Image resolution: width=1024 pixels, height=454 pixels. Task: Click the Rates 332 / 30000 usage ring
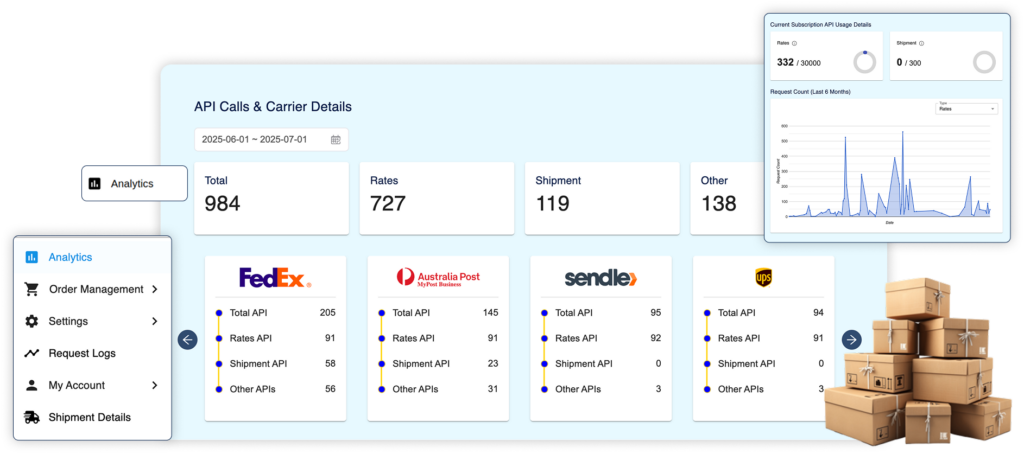tap(864, 62)
